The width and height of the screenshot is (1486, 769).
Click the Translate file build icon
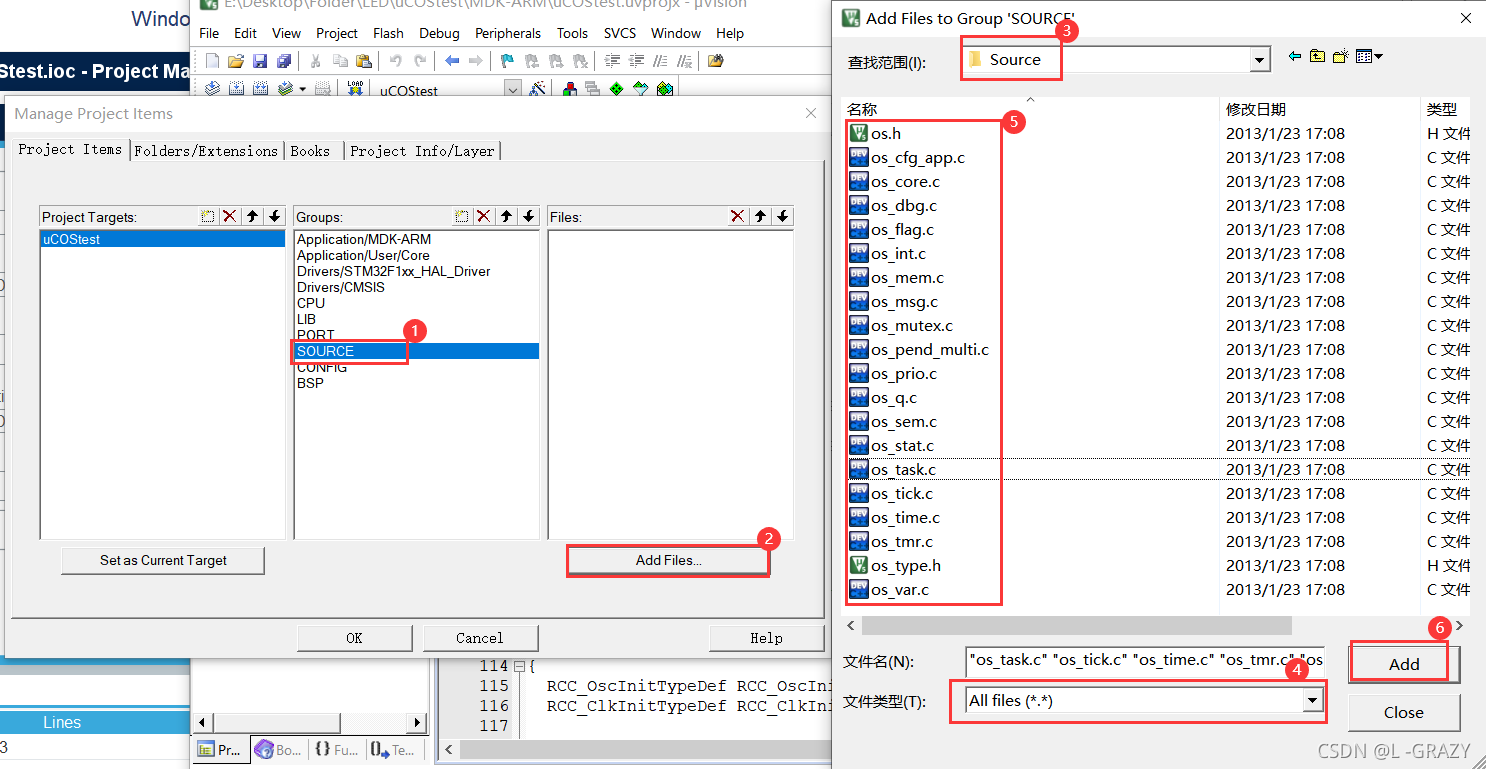pyautogui.click(x=212, y=89)
